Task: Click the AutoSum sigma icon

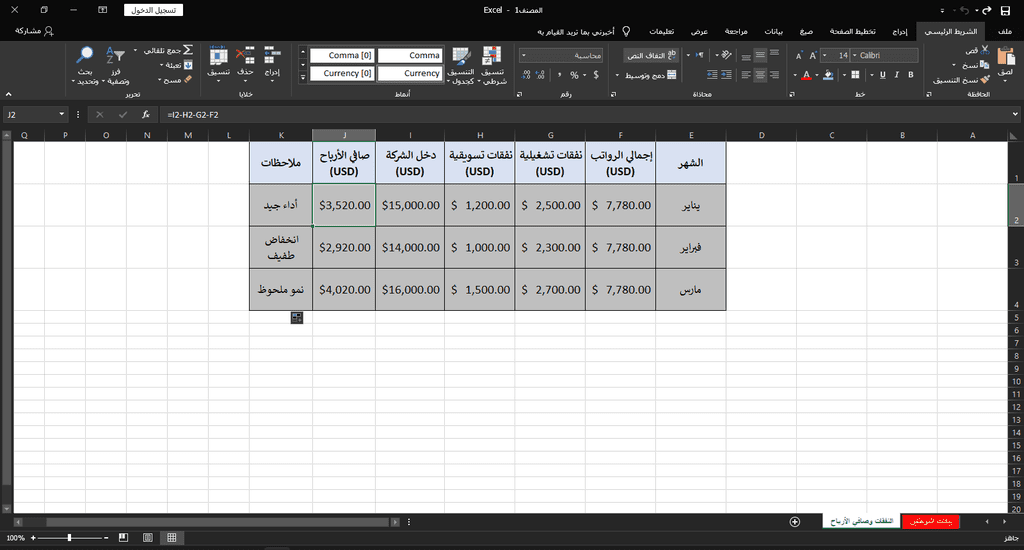Action: click(187, 50)
